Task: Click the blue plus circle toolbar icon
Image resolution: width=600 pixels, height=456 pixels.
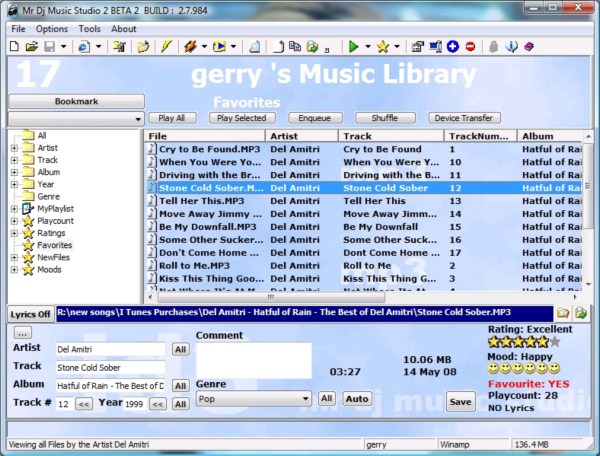Action: tap(452, 47)
